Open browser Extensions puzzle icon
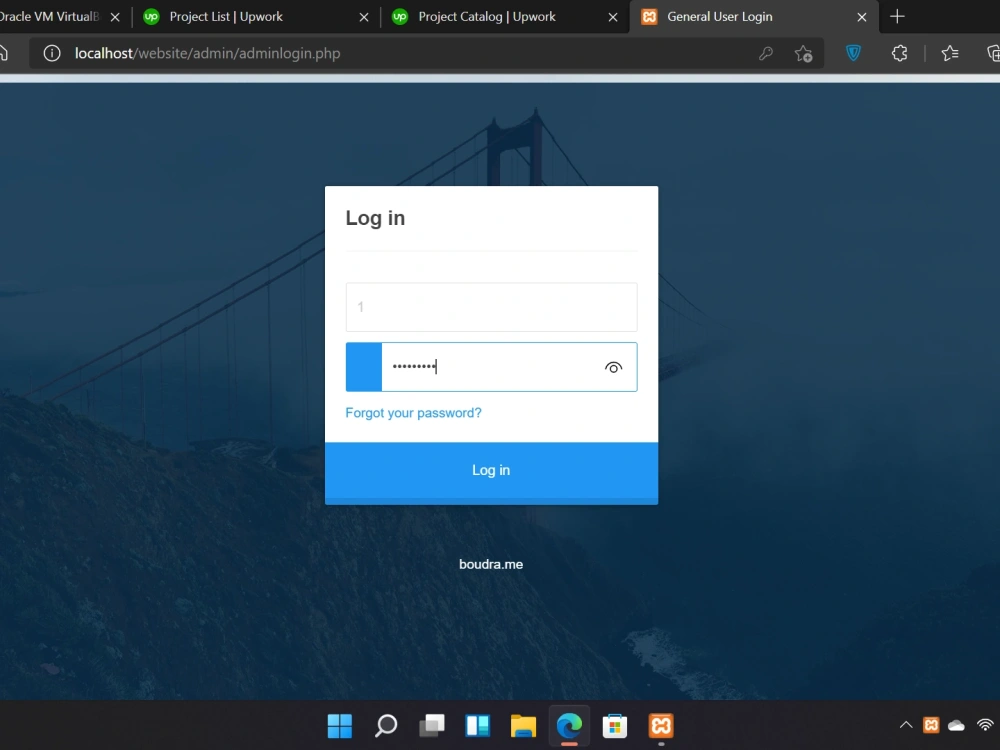The height and width of the screenshot is (750, 1000). coord(899,53)
